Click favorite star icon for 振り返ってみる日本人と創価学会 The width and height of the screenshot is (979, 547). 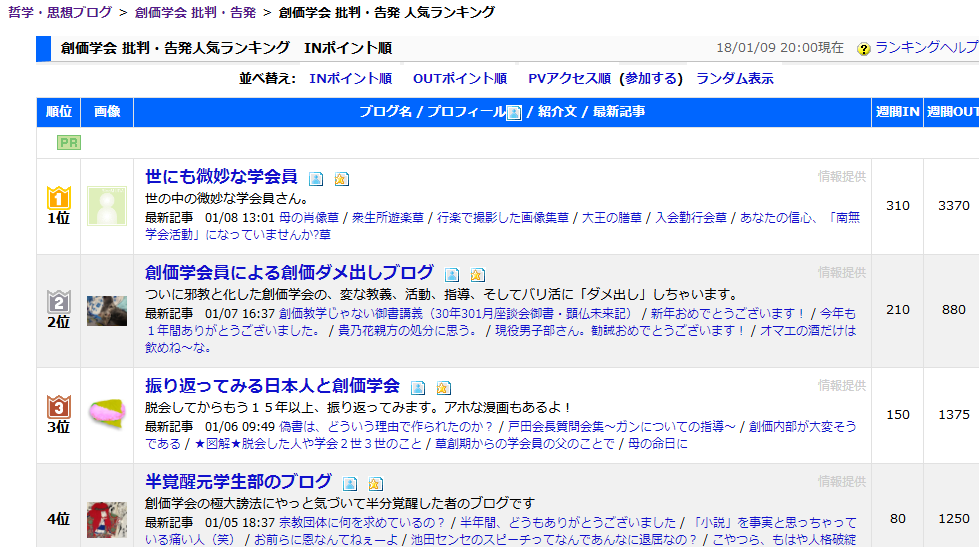click(443, 388)
